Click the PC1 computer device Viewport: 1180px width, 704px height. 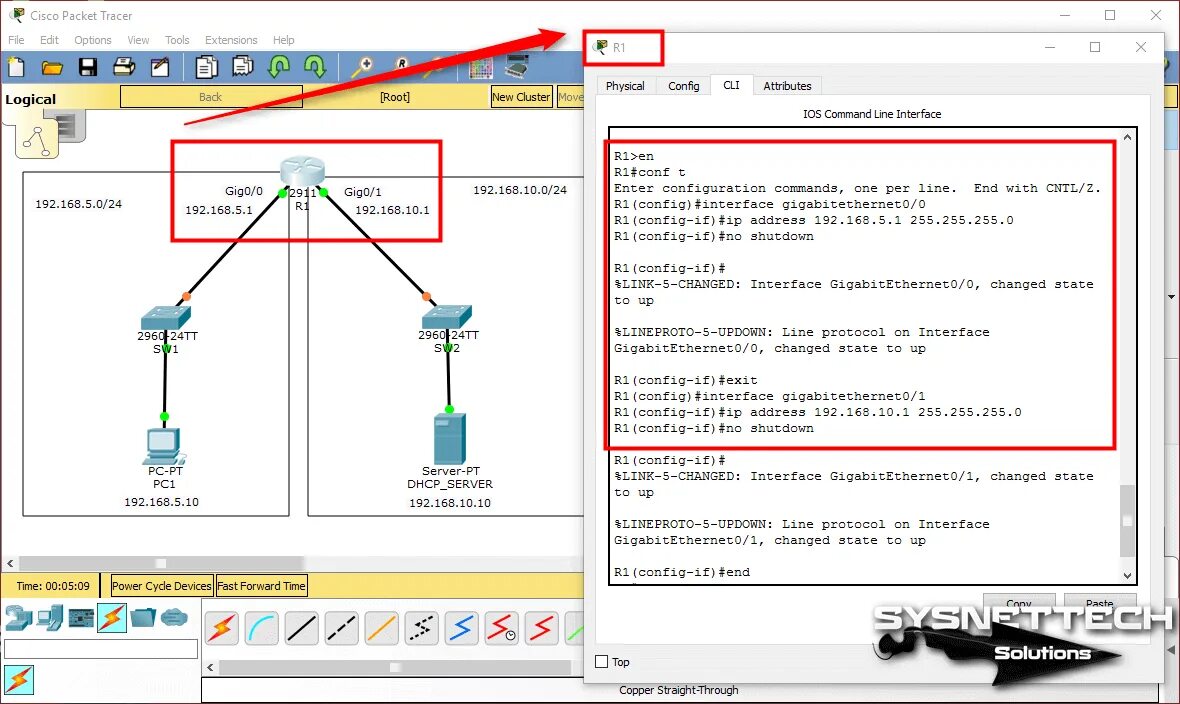click(163, 446)
